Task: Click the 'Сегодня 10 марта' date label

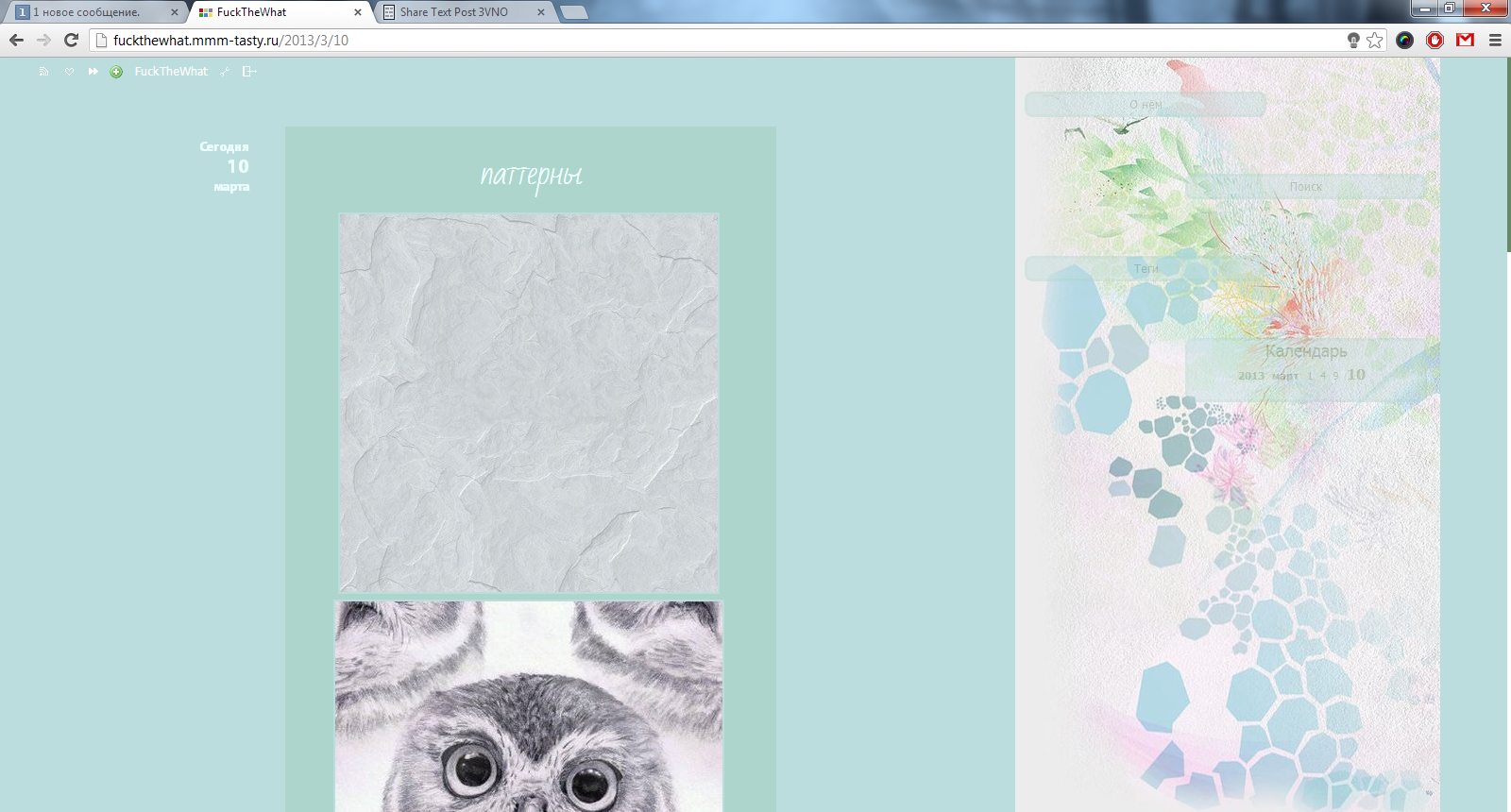Action: [226, 166]
